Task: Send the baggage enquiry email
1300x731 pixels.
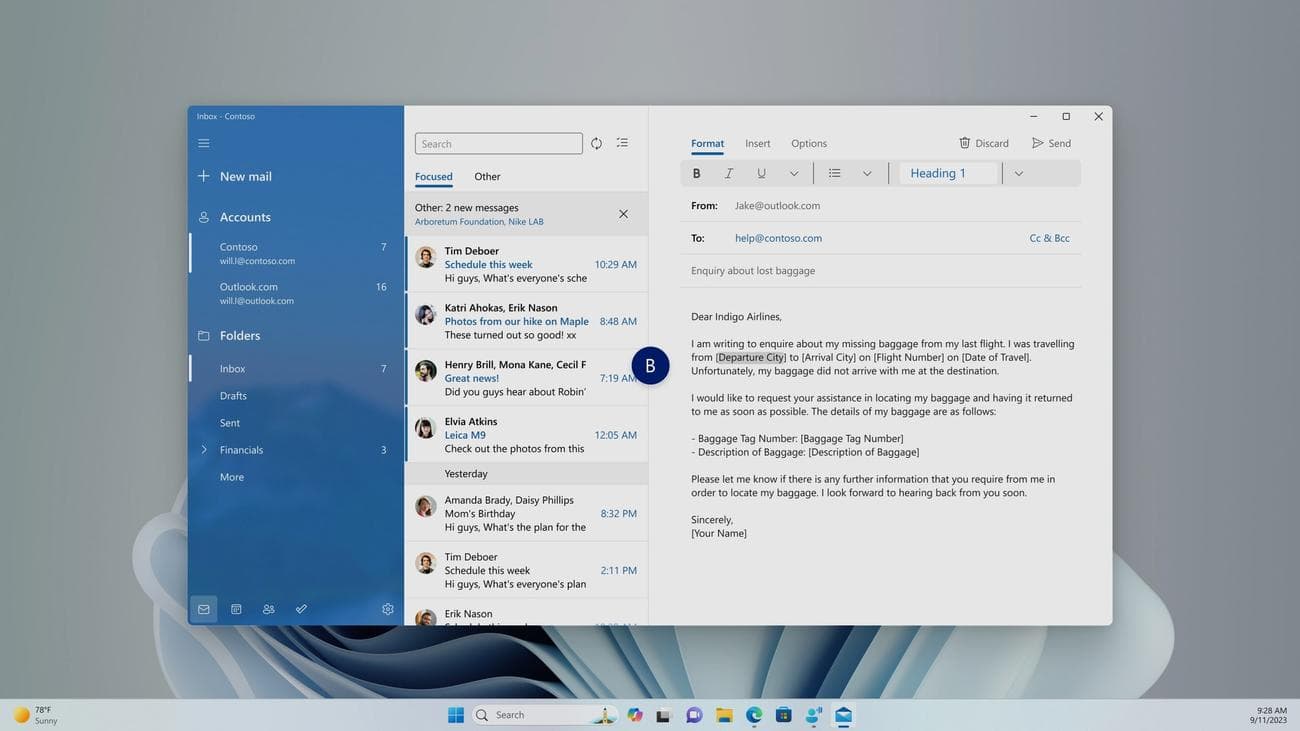Action: [x=1050, y=143]
